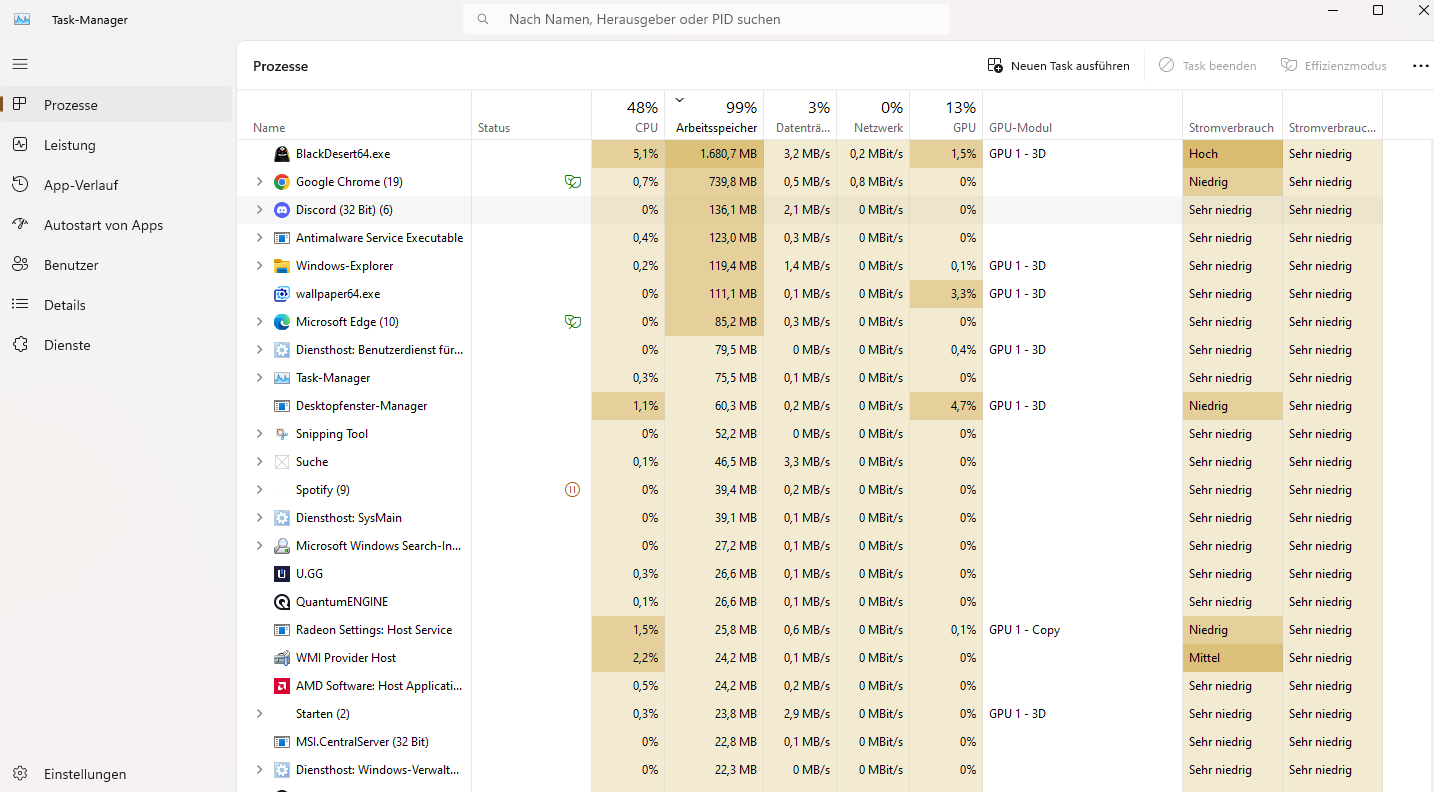Click the Task-Manager process row icon
The image size is (1434, 792).
(282, 378)
